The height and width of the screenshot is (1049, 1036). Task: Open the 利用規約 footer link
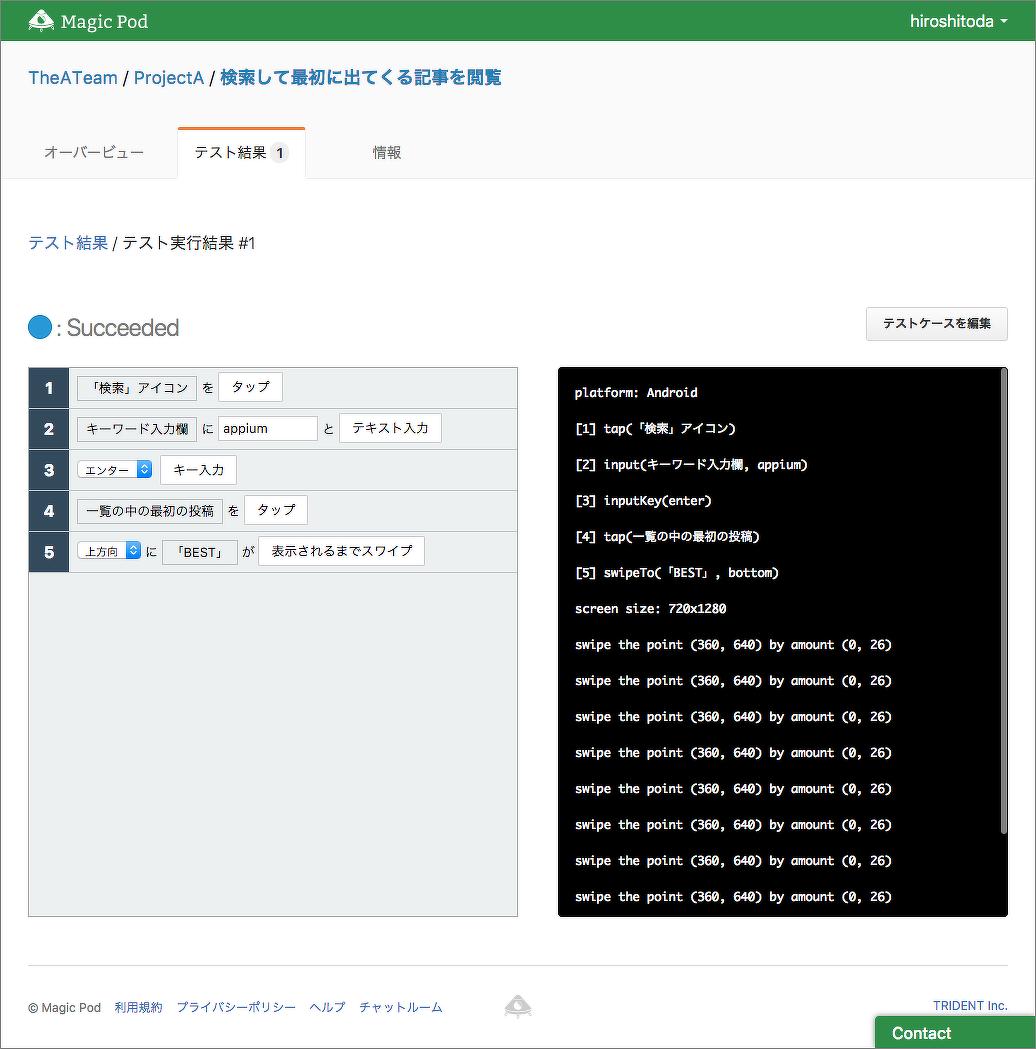pos(138,1007)
